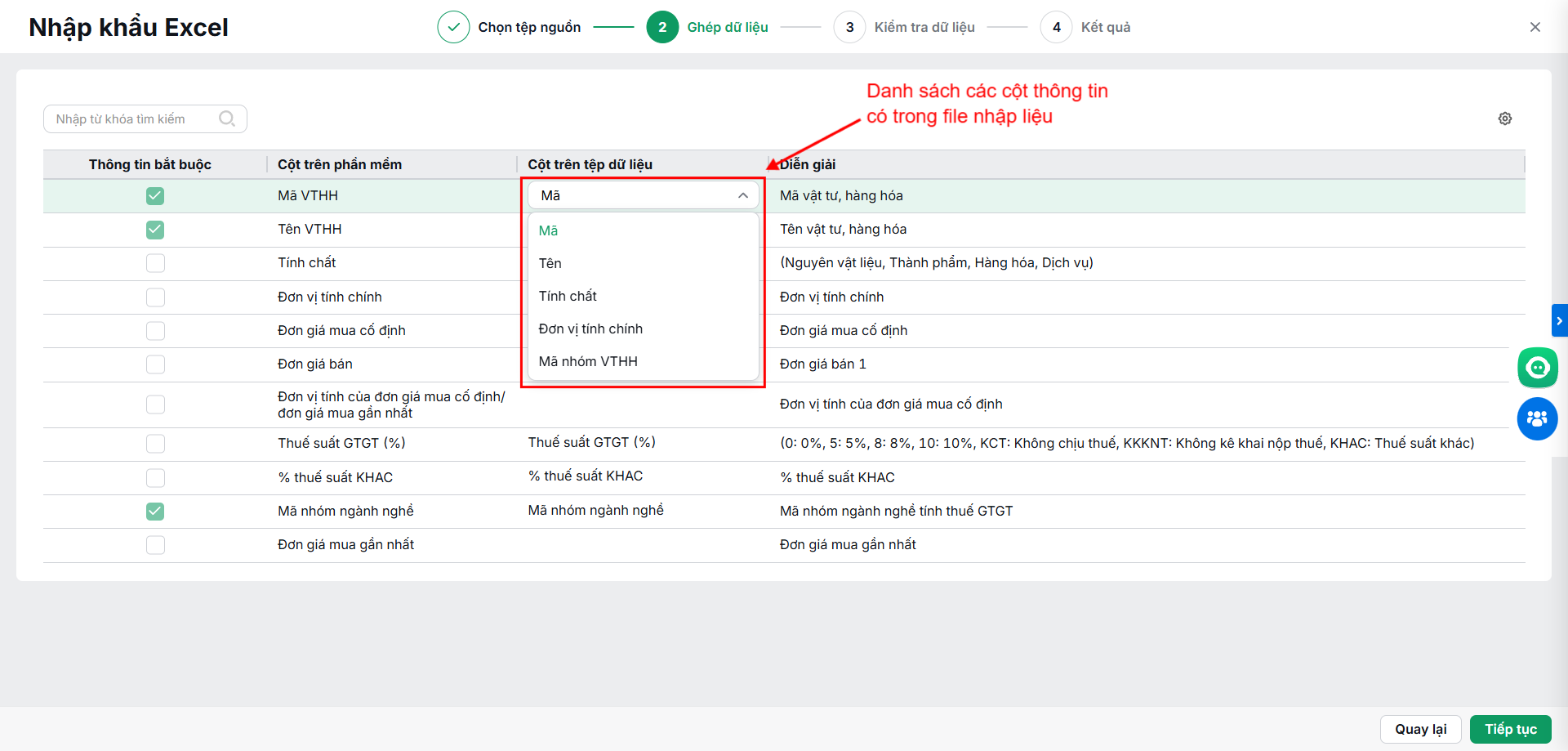The width and height of the screenshot is (1568, 751).
Task: Open Mã nhóm ngành nghề file column cell
Action: [643, 511]
